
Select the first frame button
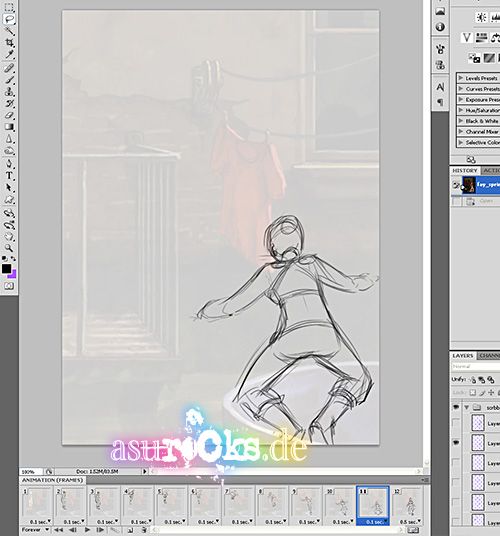point(59,530)
